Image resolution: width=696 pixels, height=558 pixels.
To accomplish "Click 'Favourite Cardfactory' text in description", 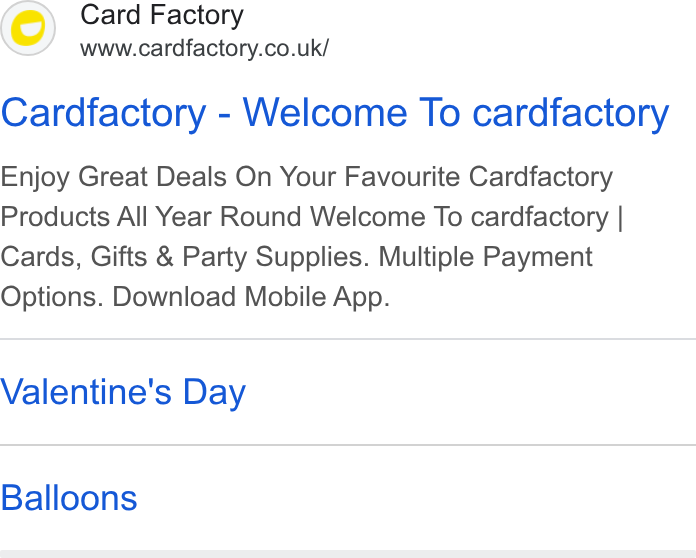I will click(478, 177).
